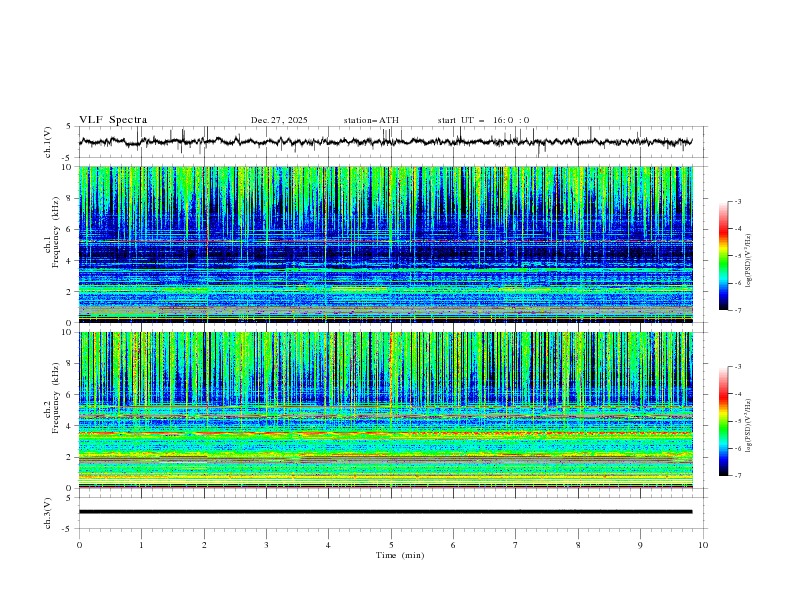Click the ch.1(V) waveform axis label
792x612 pixels.
49,142
